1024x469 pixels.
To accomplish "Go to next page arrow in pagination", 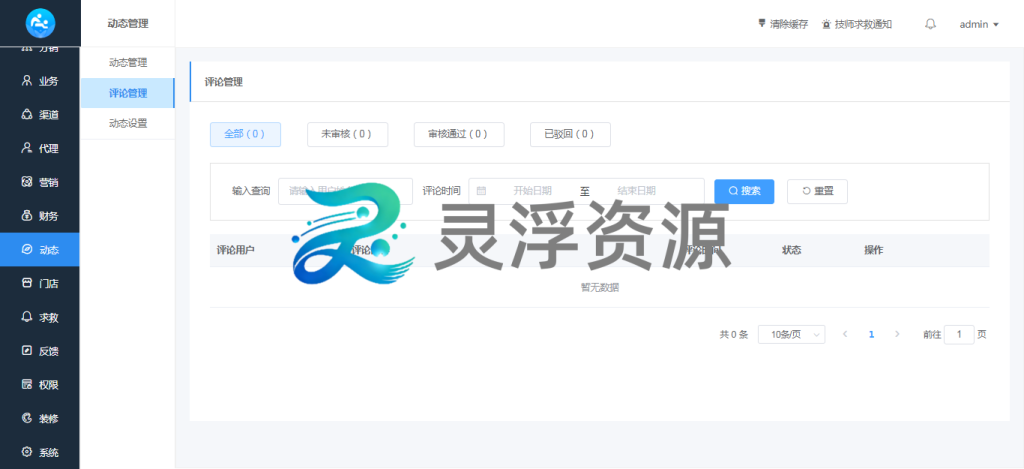I will tap(897, 334).
